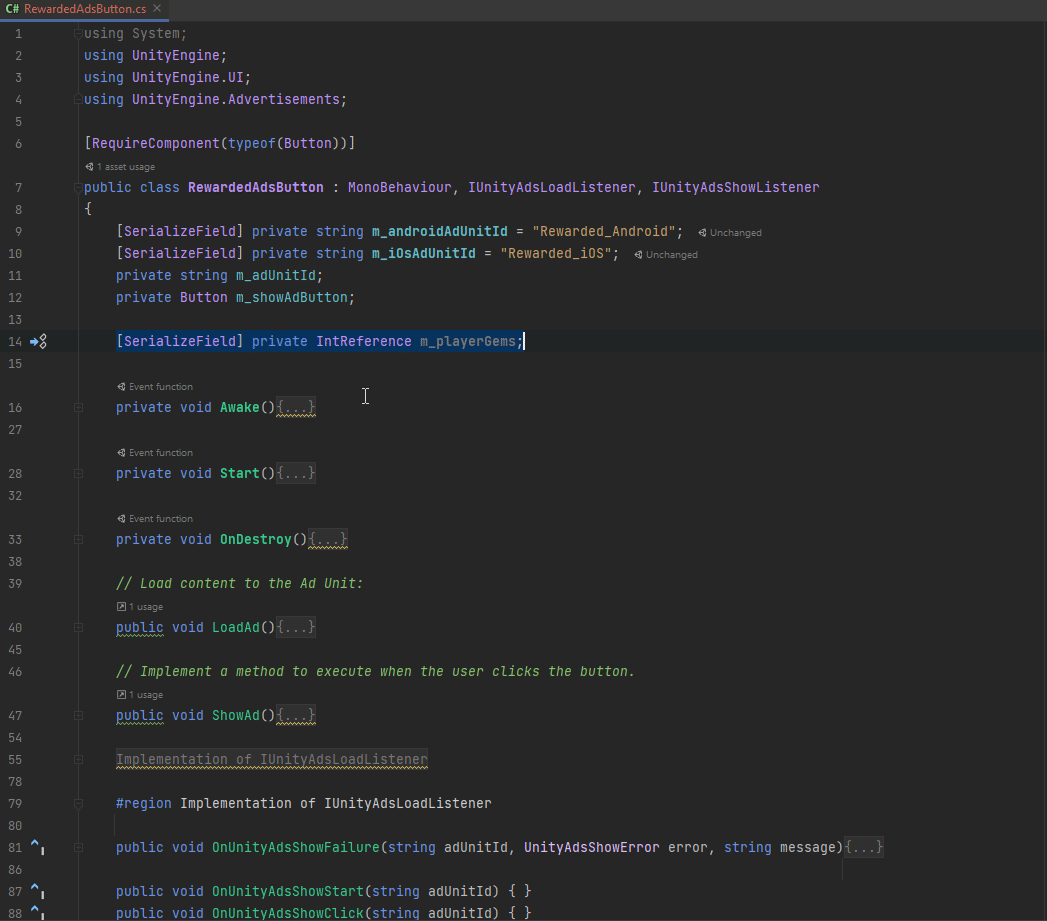Image resolution: width=1047 pixels, height=921 pixels.
Task: Expand collapsed 'Implementation of IUnityAdsLoadListener' region
Action: click(272, 759)
